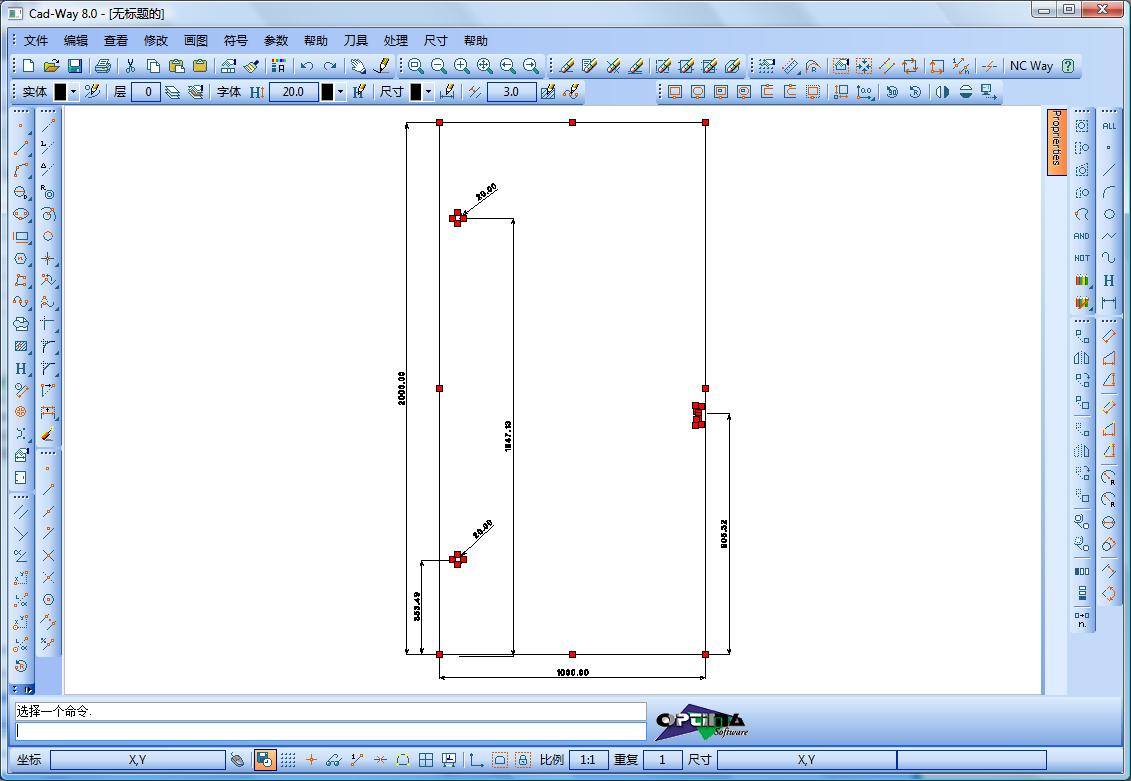This screenshot has width=1131, height=781.
Task: Redo the undone action
Action: (330, 66)
